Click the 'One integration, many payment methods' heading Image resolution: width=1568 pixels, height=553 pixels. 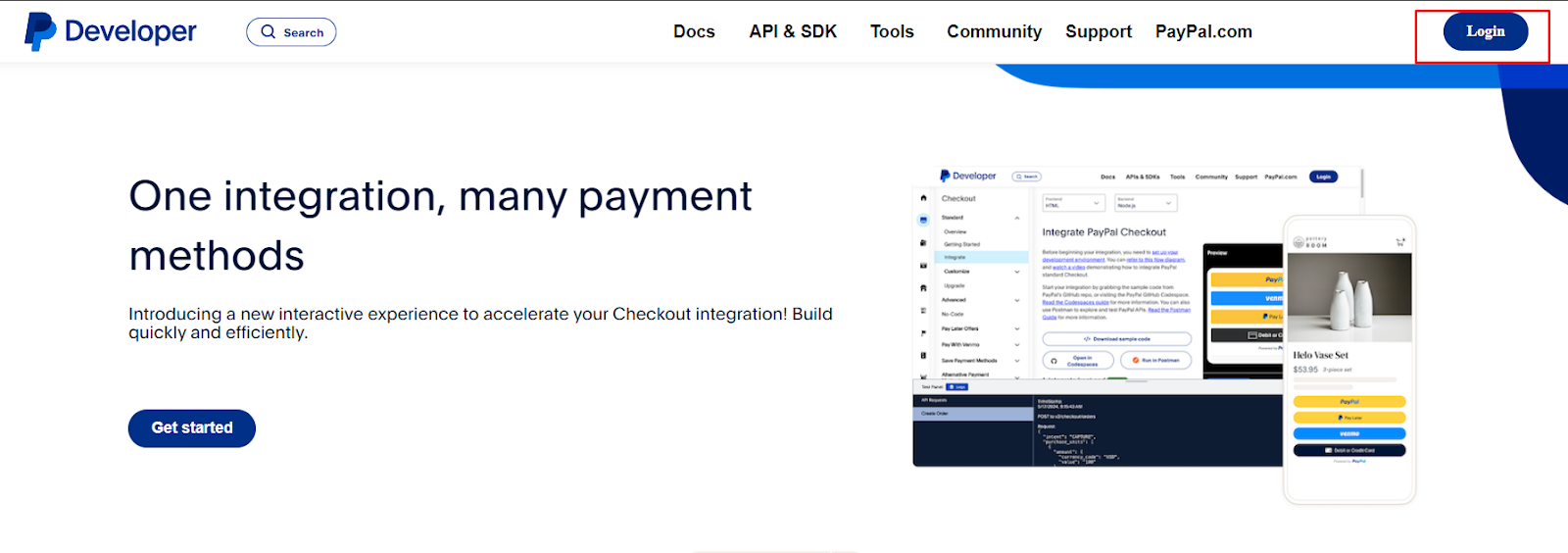click(441, 226)
